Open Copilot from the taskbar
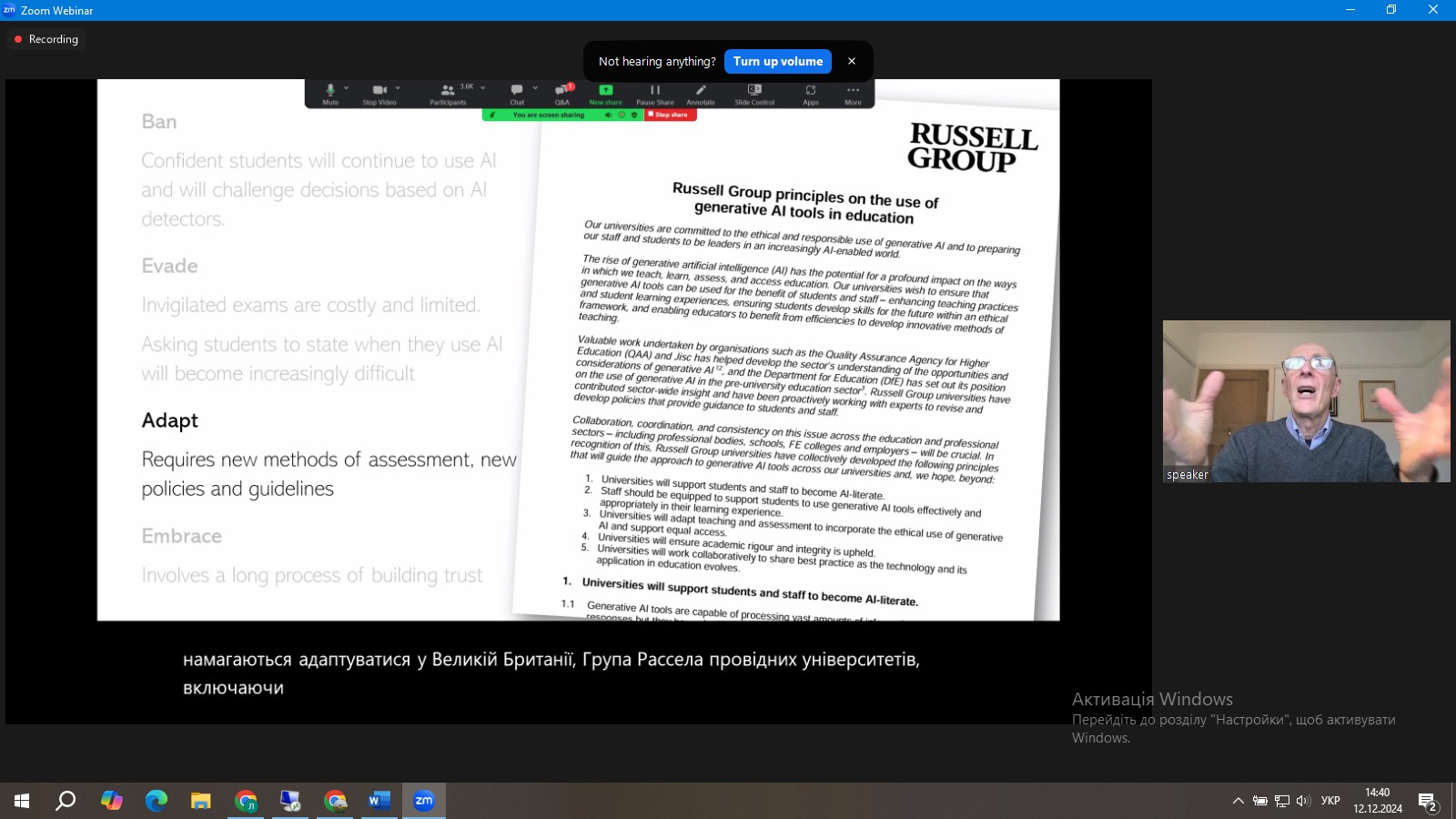Viewport: 1456px width, 819px height. tap(111, 801)
